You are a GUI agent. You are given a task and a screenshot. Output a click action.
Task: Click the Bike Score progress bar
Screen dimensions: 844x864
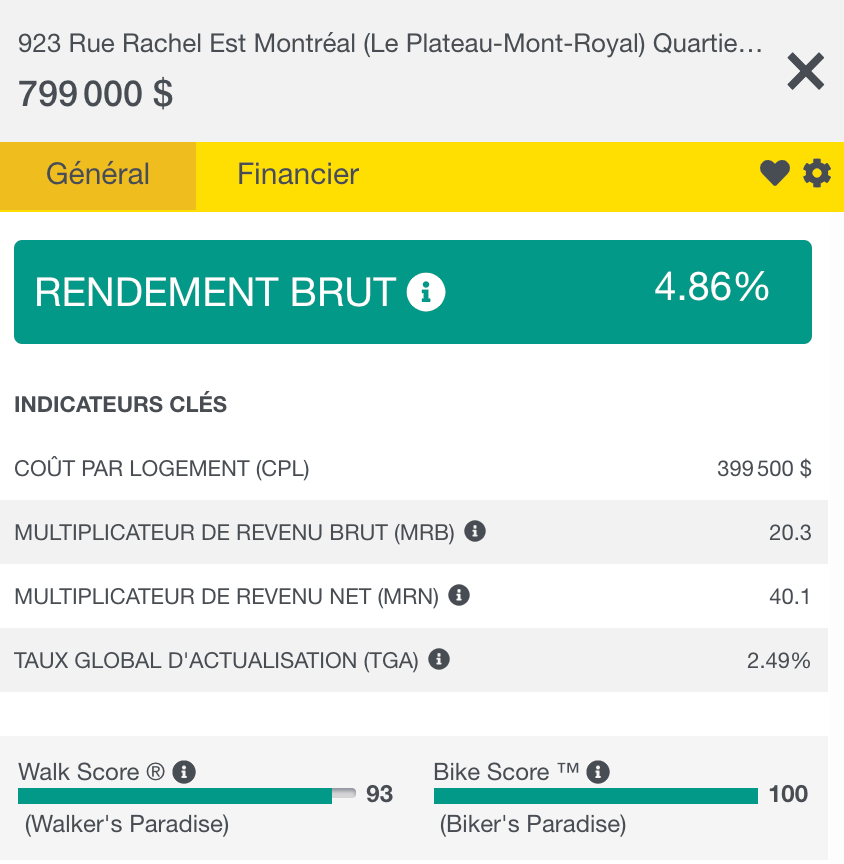point(596,796)
